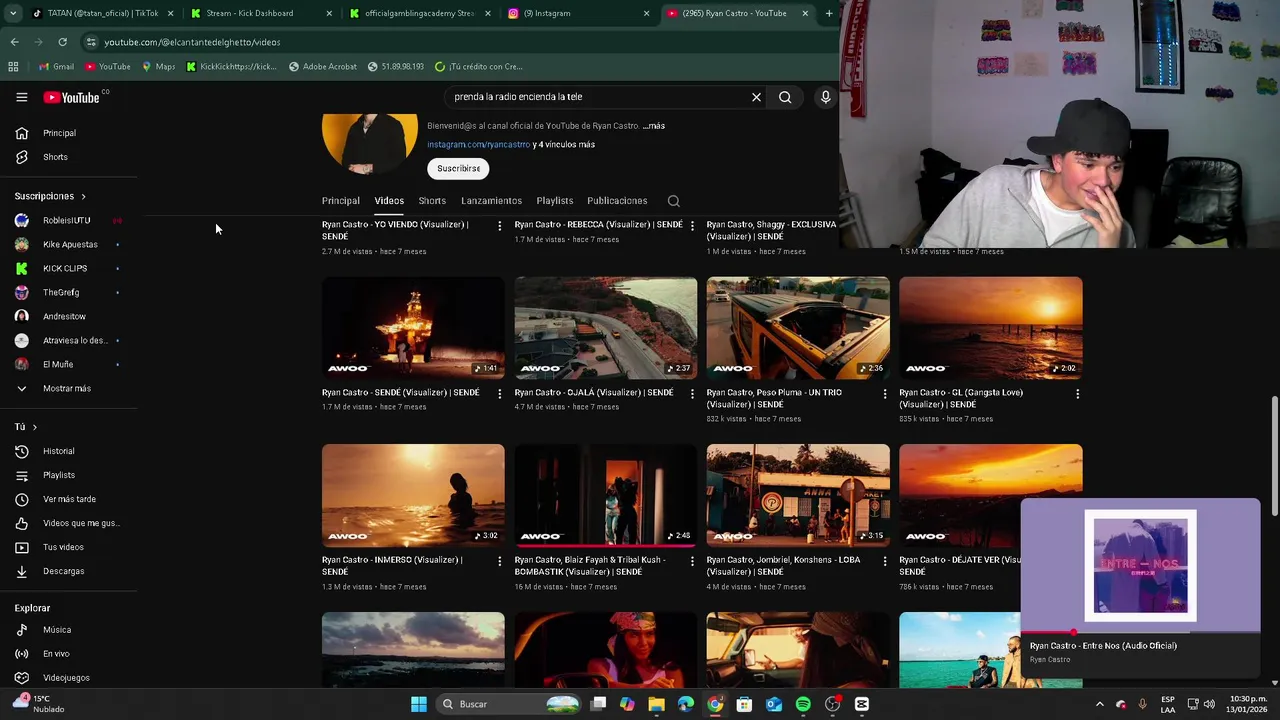Open instagram.com/ryancastro link

tap(478, 145)
